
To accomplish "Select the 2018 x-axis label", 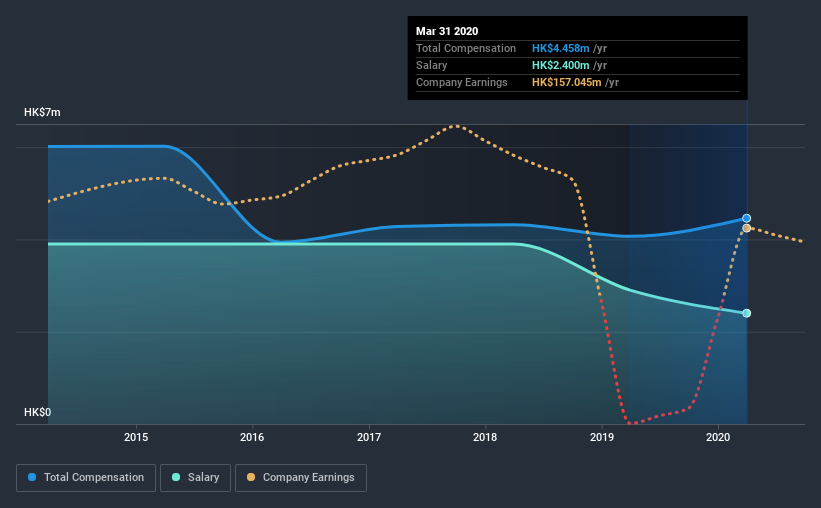I will click(485, 437).
